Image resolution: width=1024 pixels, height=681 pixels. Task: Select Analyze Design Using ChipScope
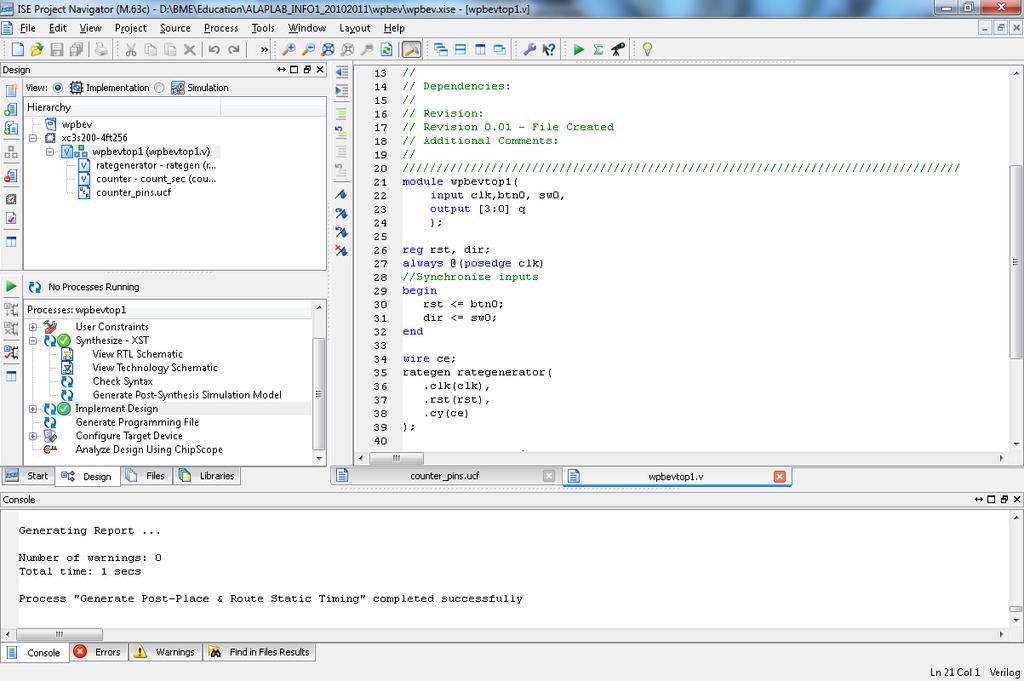coord(149,450)
